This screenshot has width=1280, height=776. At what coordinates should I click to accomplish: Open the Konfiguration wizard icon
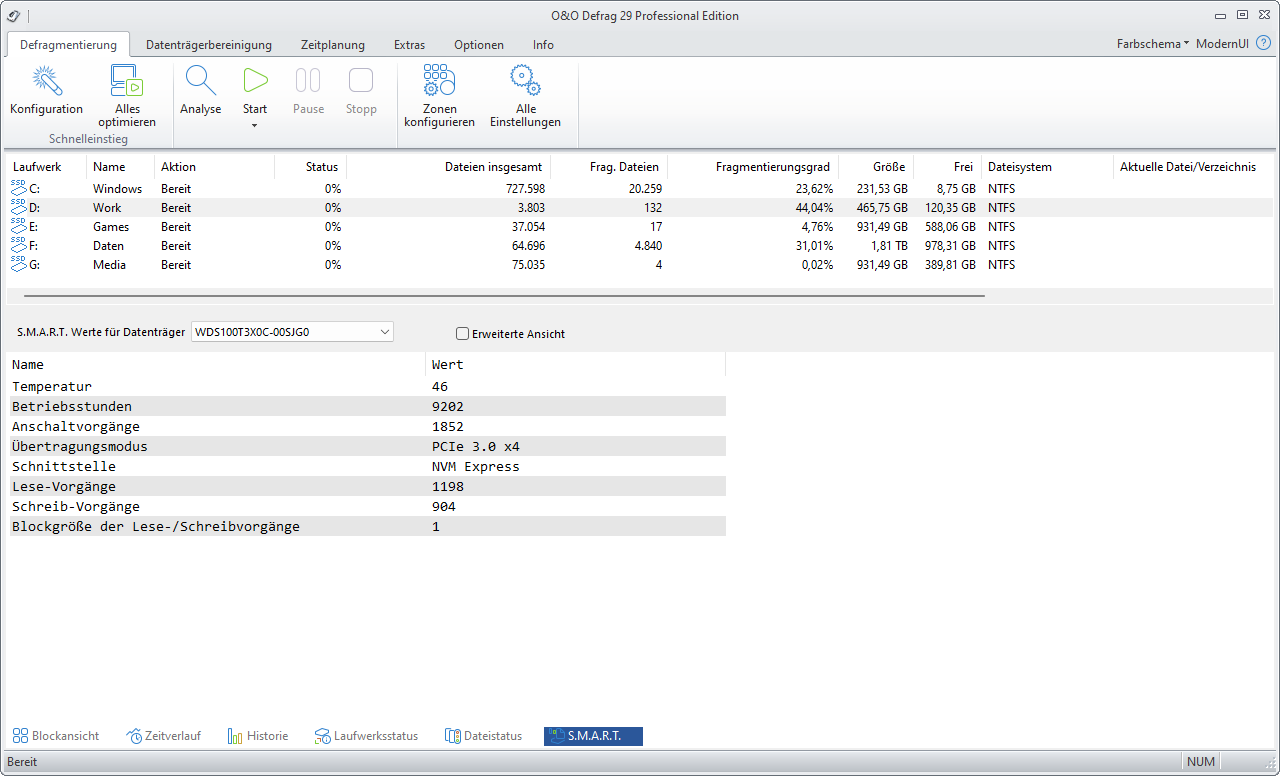[46, 81]
